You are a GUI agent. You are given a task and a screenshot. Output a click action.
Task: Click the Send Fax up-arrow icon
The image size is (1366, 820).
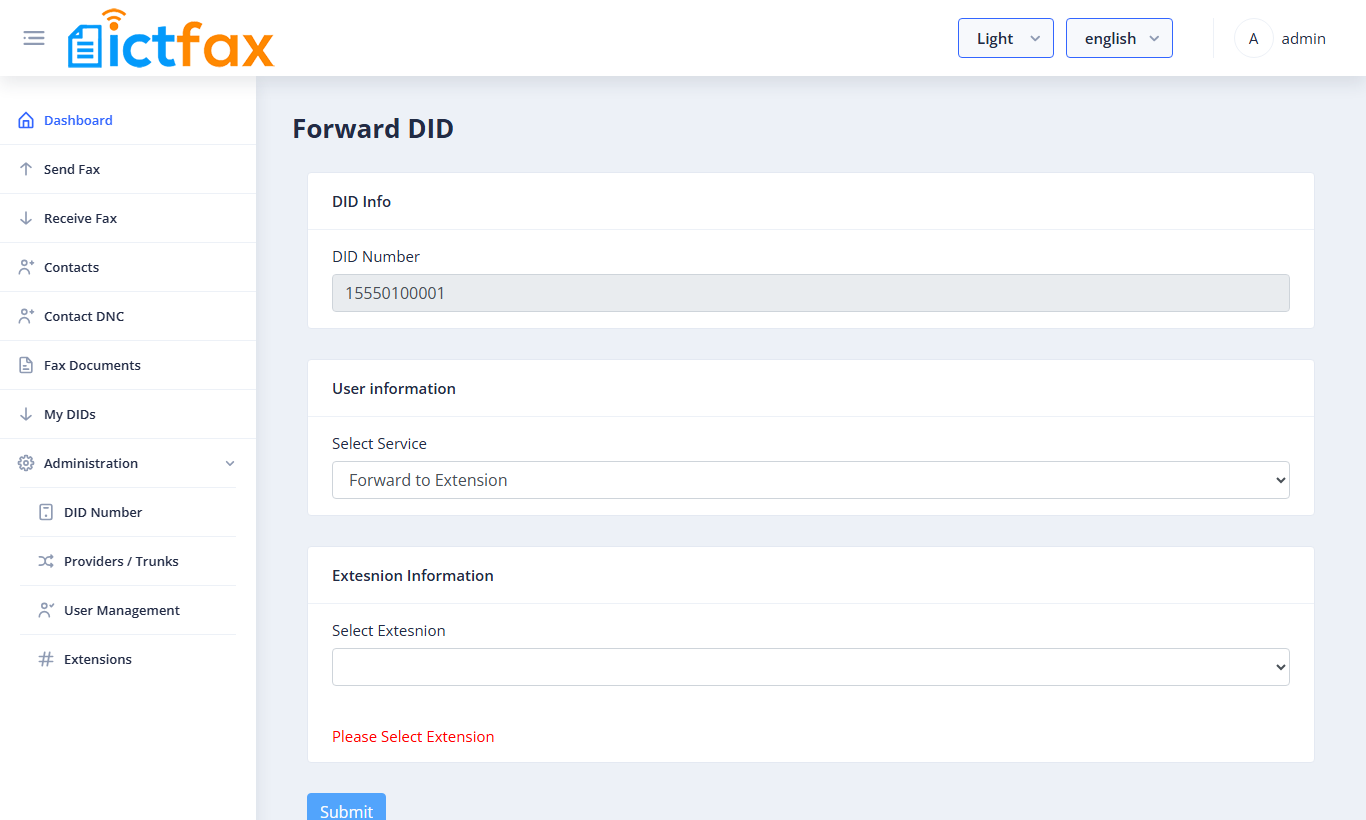pyautogui.click(x=26, y=169)
